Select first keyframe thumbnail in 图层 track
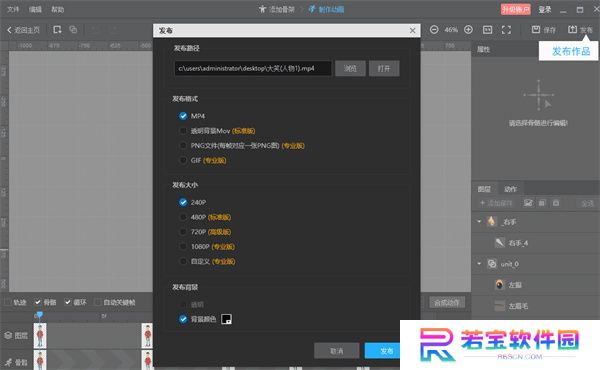Viewport: 600px width, 370px height. click(x=40, y=336)
